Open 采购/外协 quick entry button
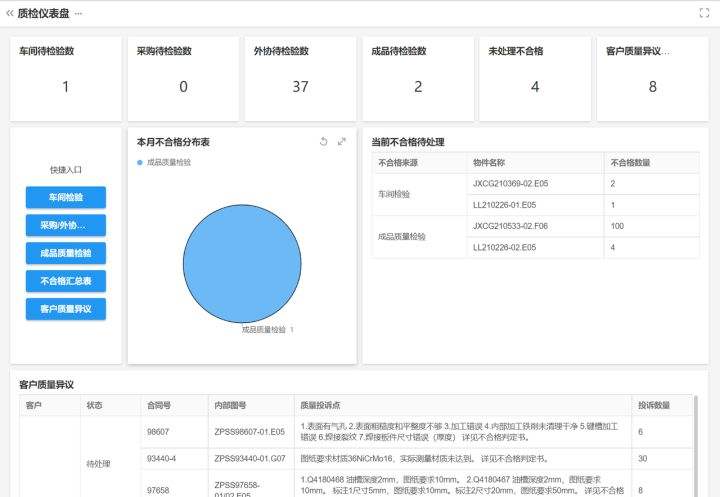The image size is (720, 497). (66, 225)
